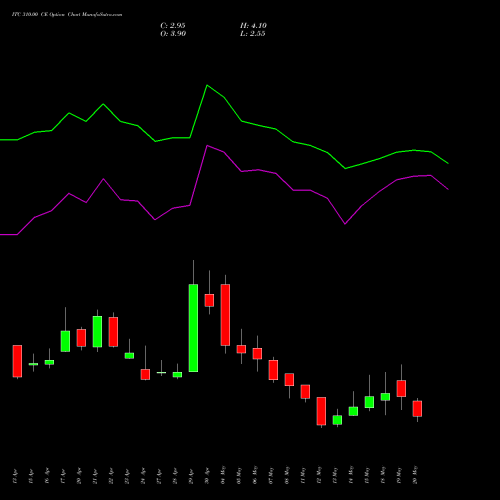
Task: Click the '17 Apr' date axis label
Action: [64, 476]
